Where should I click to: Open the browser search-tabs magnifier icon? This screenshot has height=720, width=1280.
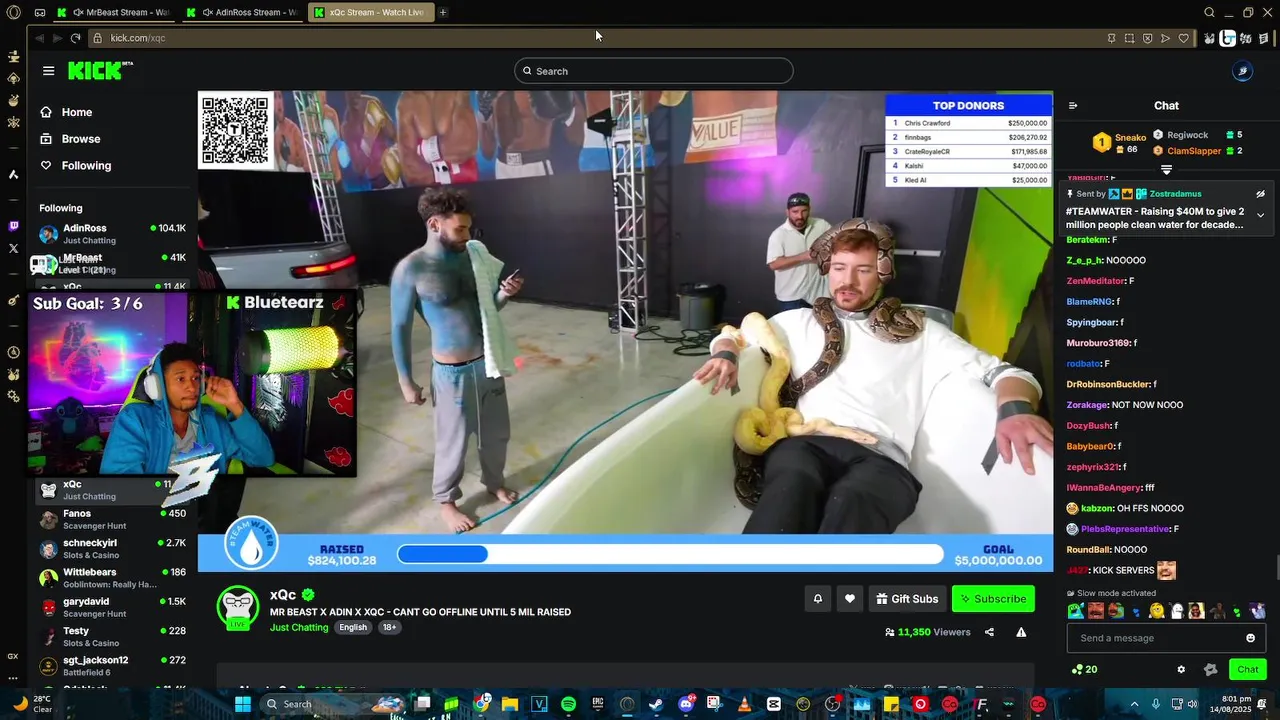(1209, 12)
